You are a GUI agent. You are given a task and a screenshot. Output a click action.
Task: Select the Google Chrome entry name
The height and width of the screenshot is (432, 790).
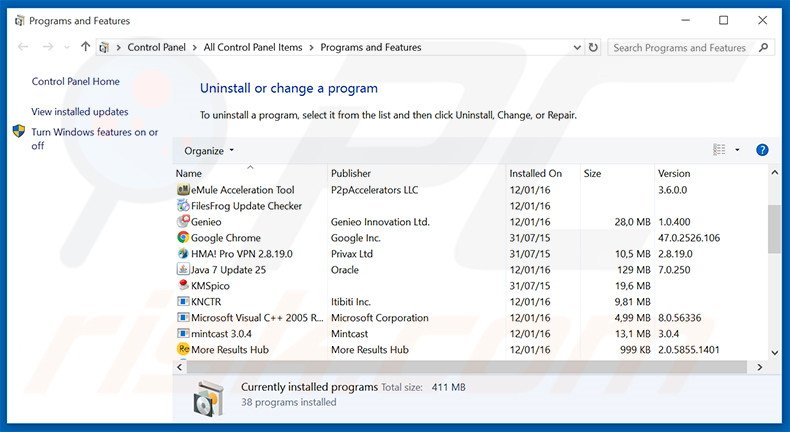pyautogui.click(x=226, y=237)
